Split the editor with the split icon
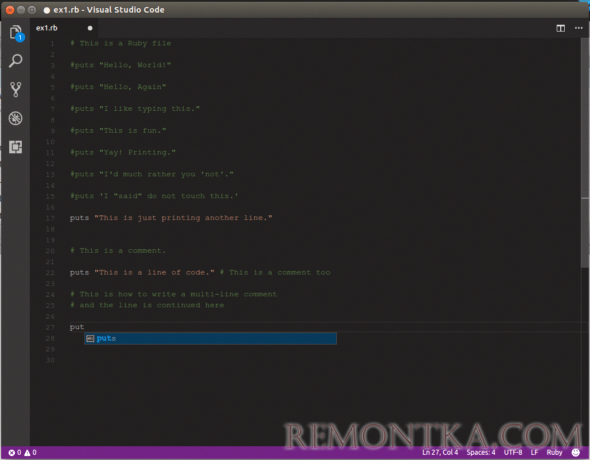This screenshot has width=590, height=460. pyautogui.click(x=560, y=28)
